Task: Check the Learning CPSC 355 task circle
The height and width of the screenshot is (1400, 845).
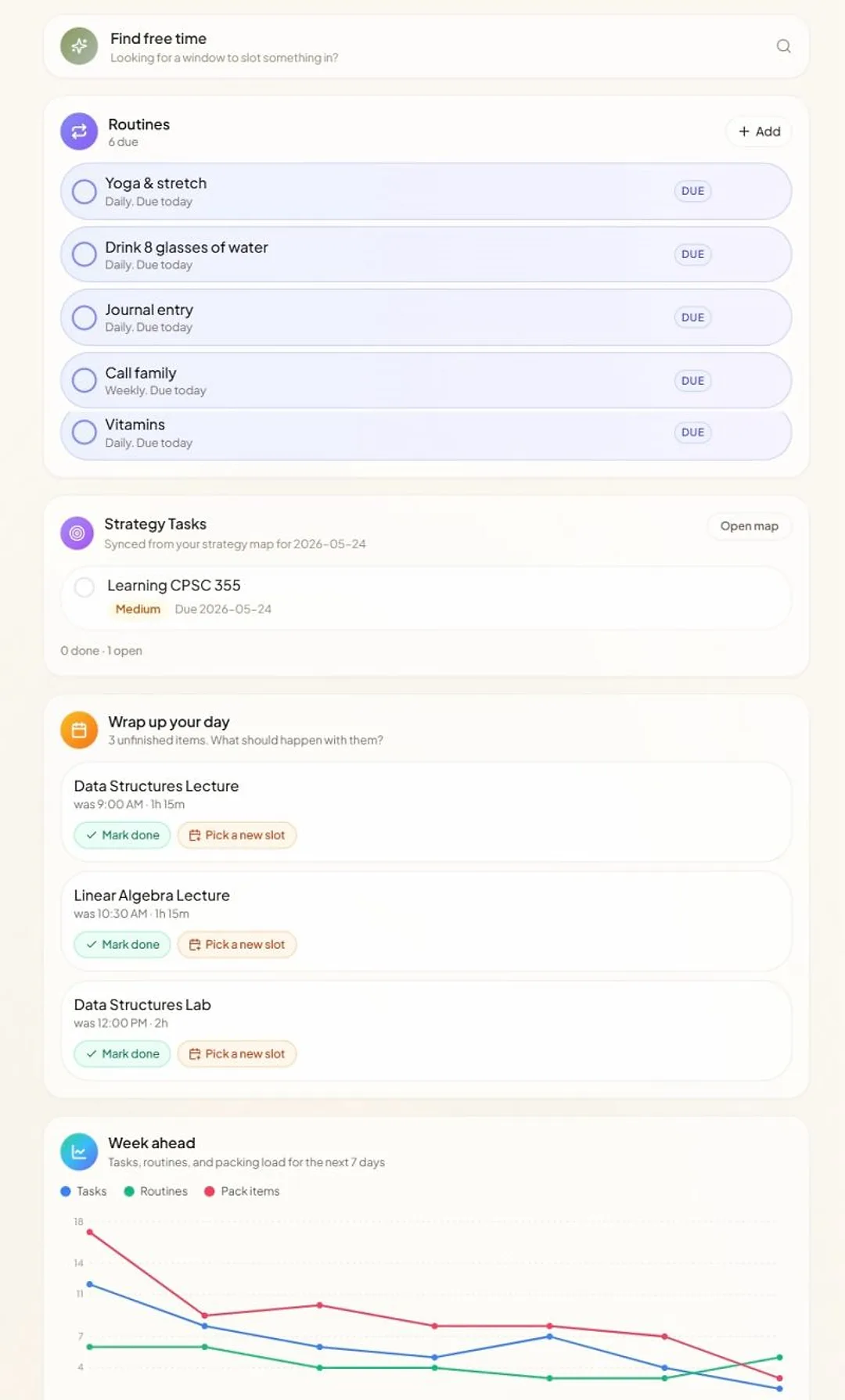Action: point(84,587)
